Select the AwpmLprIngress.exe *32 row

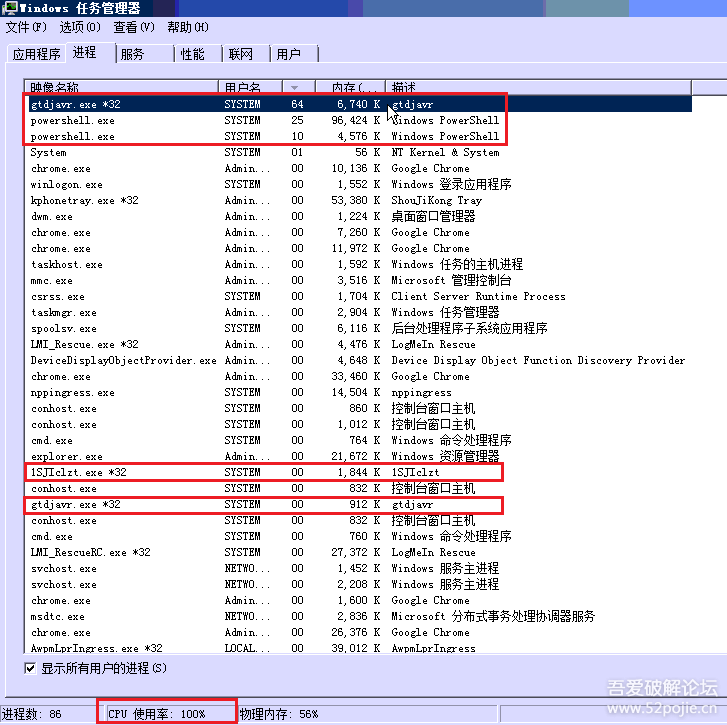(x=358, y=648)
